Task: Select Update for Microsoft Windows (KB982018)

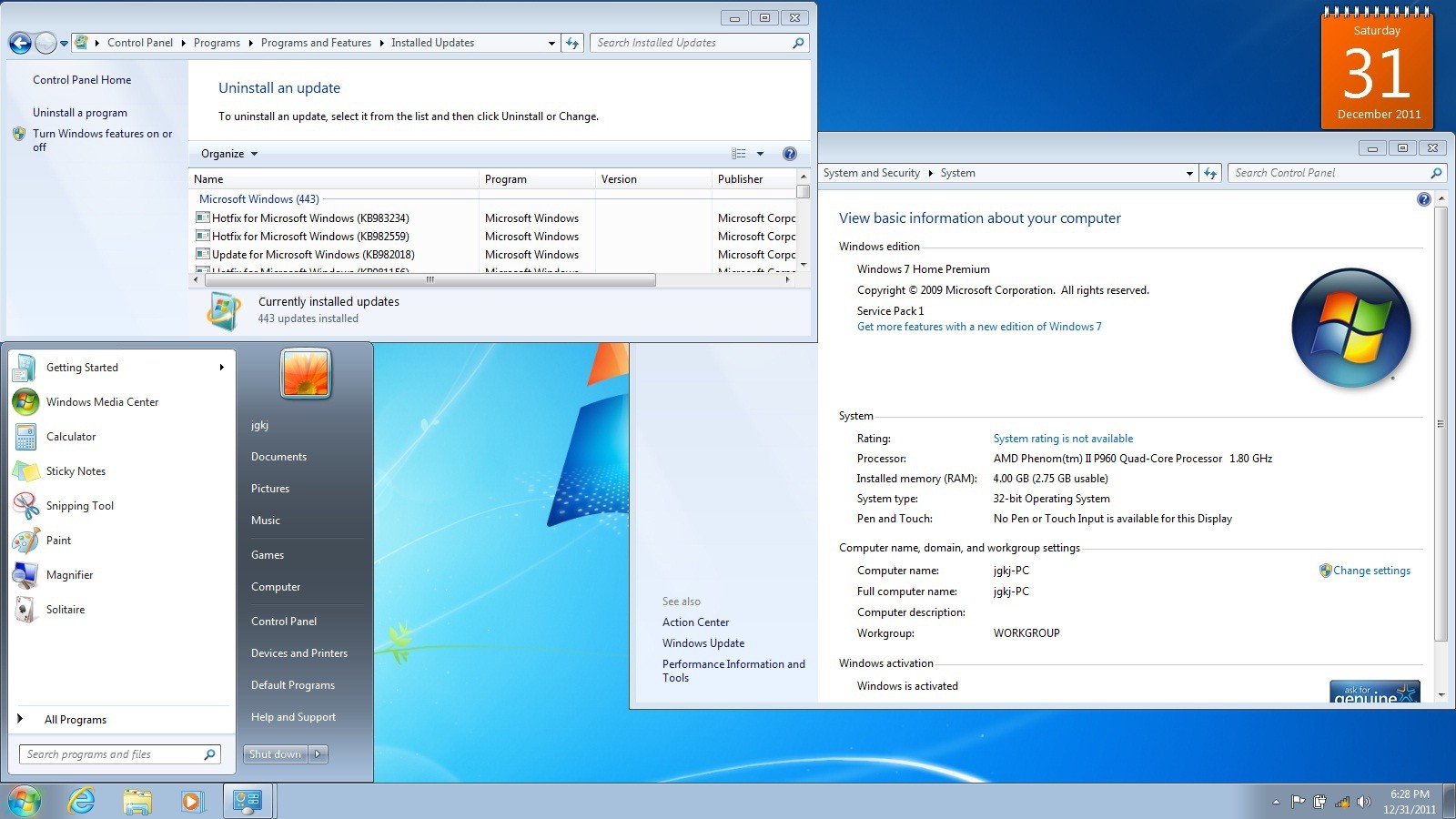Action: pyautogui.click(x=313, y=255)
